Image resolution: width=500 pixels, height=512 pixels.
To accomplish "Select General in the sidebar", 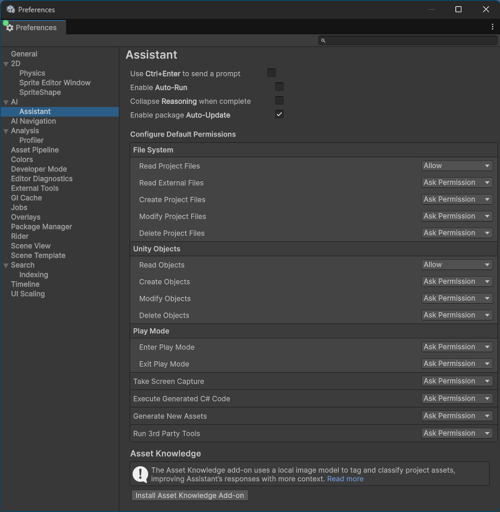I will point(24,54).
